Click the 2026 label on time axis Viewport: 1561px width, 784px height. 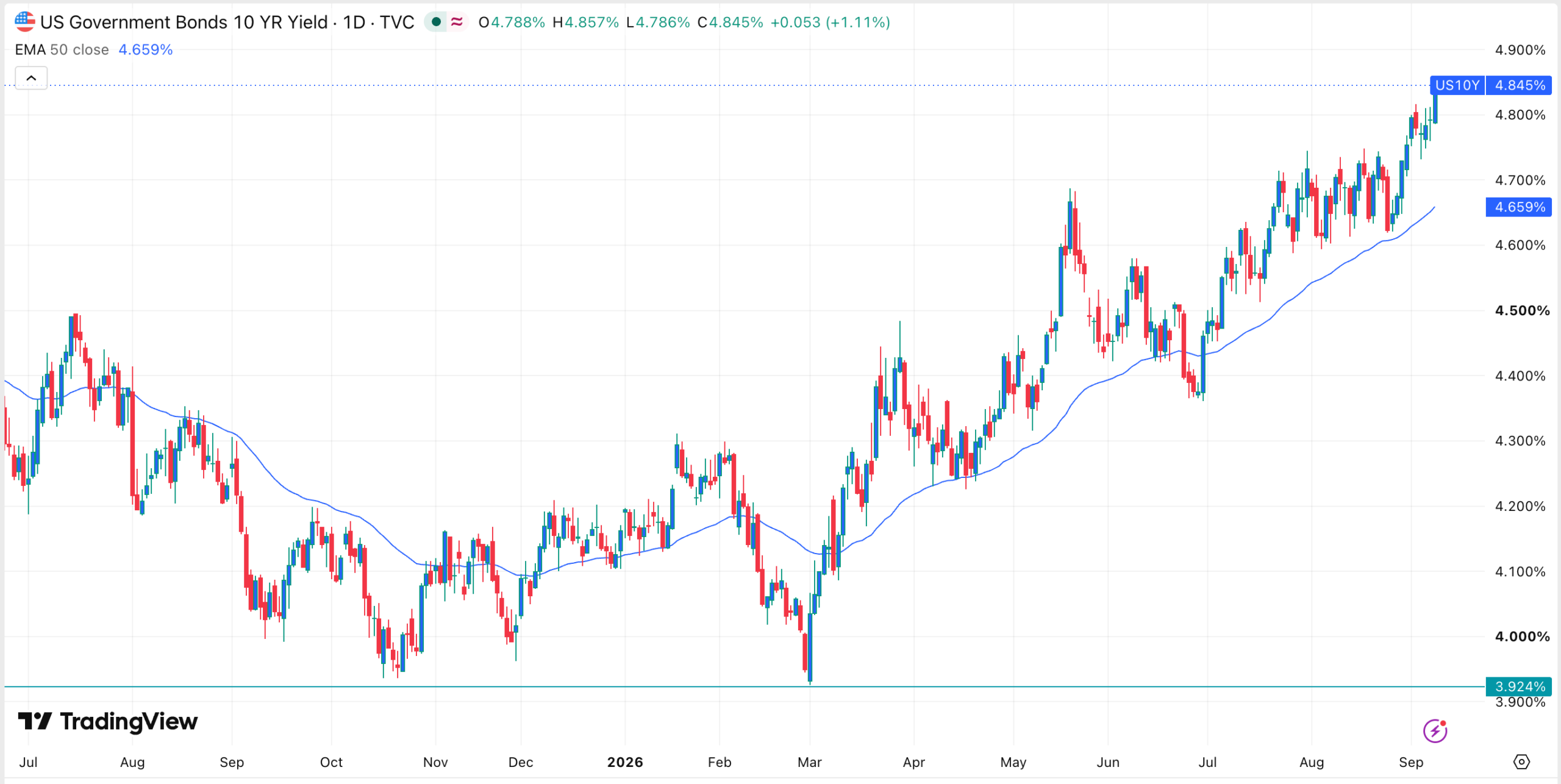pyautogui.click(x=625, y=762)
